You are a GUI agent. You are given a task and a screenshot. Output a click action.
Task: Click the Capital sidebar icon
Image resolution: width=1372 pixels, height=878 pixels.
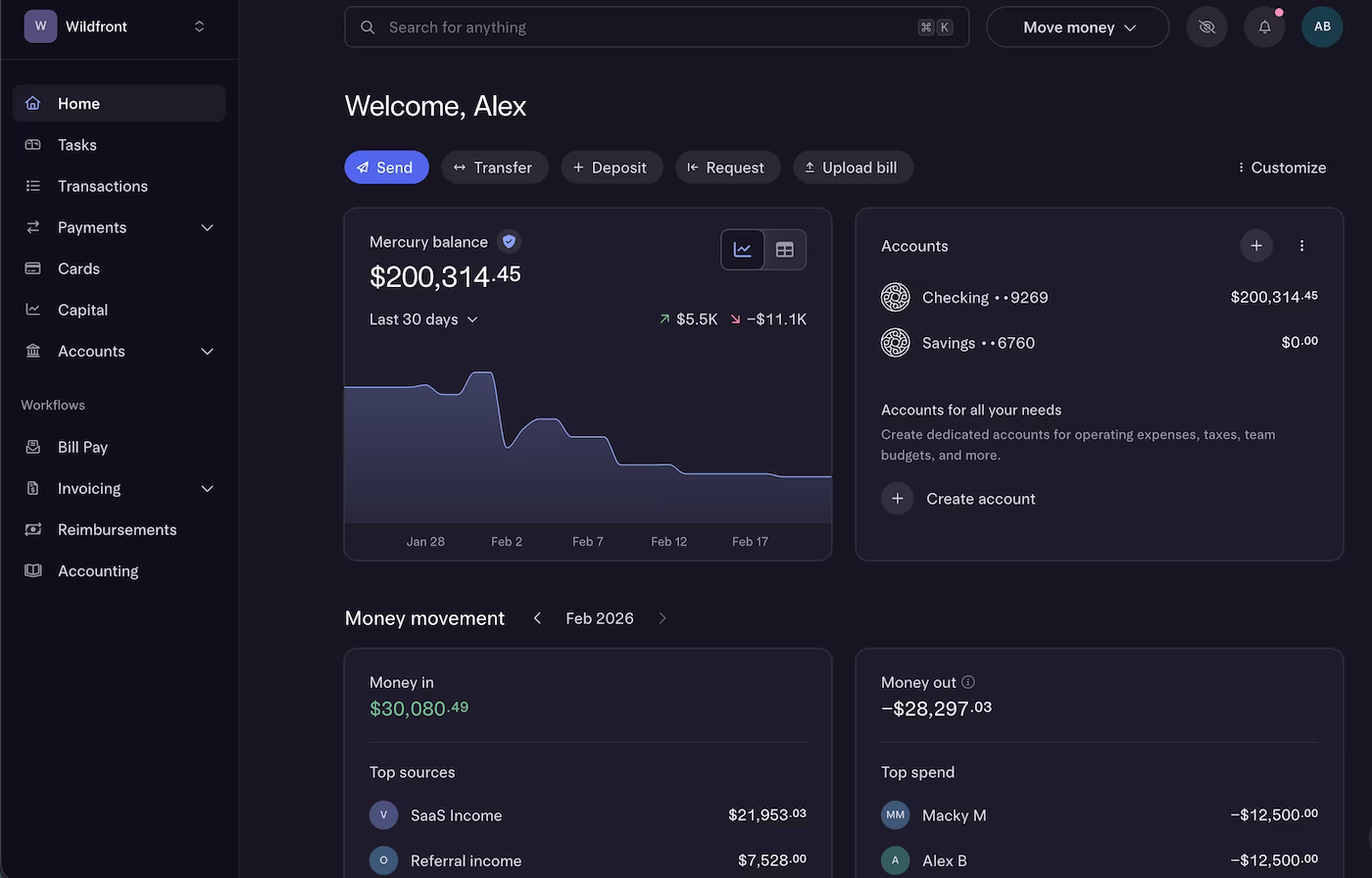tap(33, 309)
